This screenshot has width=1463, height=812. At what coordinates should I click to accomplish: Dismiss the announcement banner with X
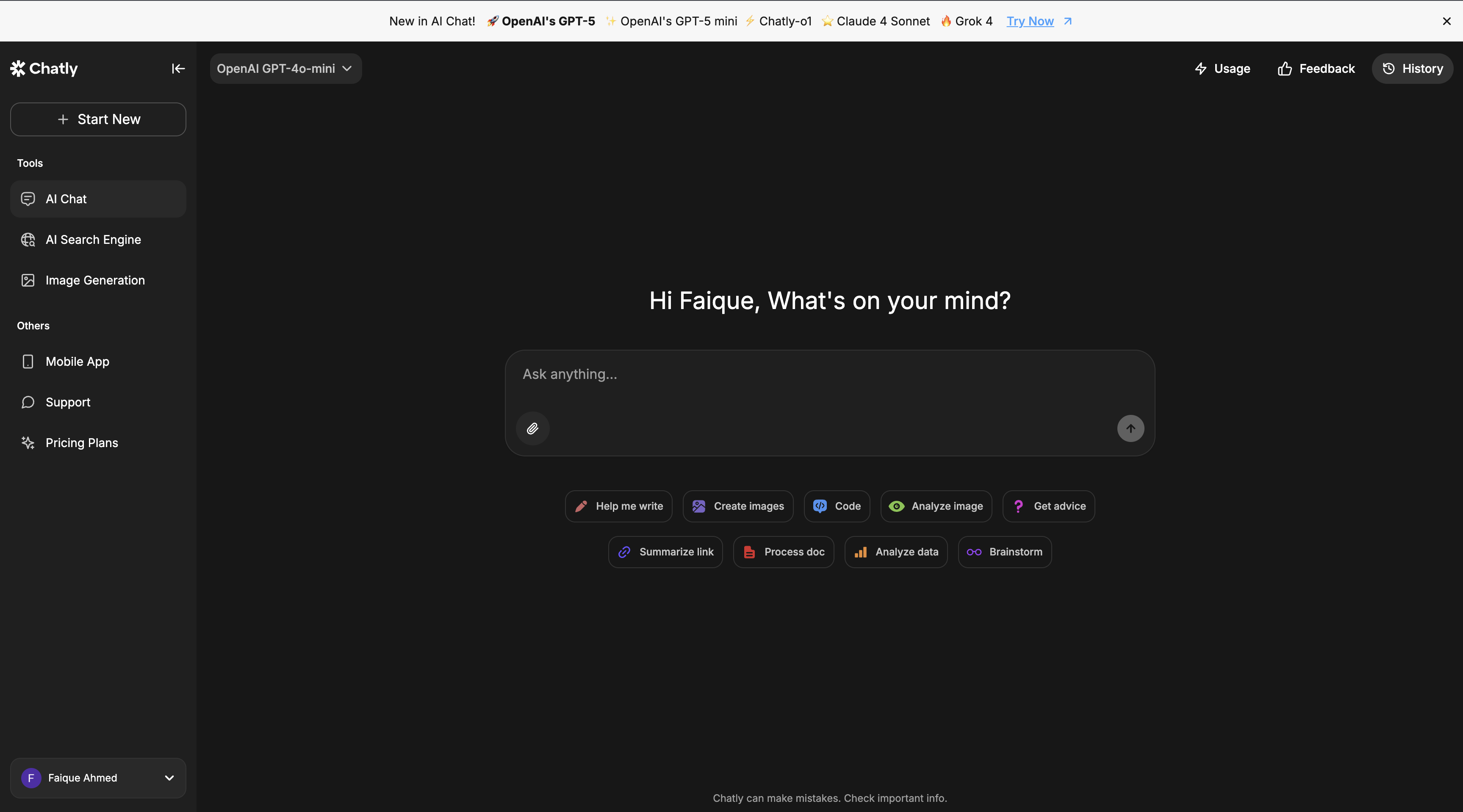[x=1446, y=21]
